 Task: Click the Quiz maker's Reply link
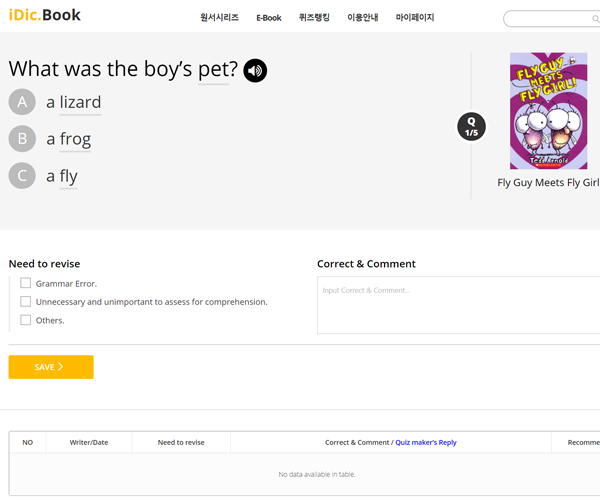click(425, 442)
